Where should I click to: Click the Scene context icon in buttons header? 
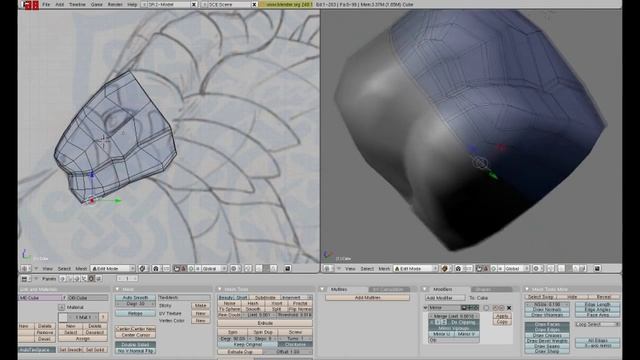pos(98,279)
